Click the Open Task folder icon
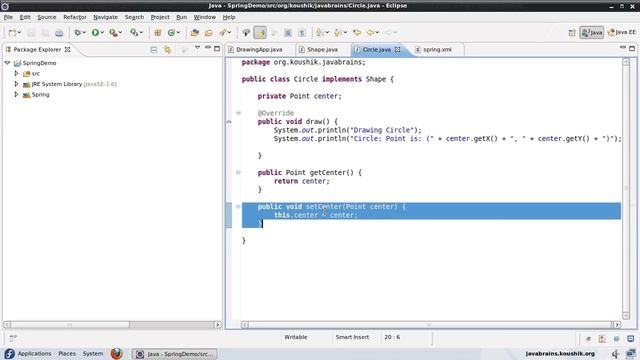The width and height of the screenshot is (640, 360). [209, 33]
